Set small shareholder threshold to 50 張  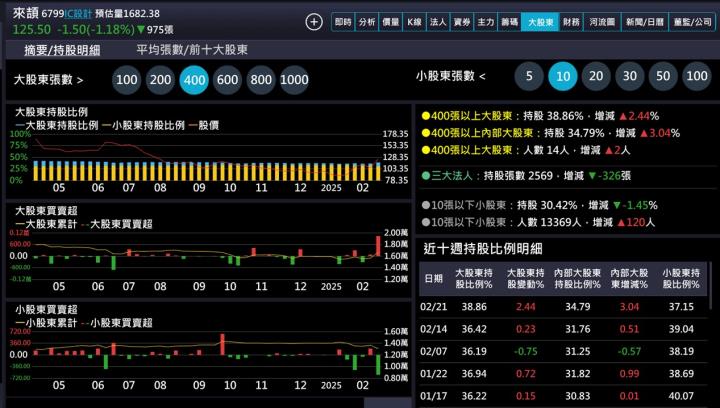coord(663,76)
